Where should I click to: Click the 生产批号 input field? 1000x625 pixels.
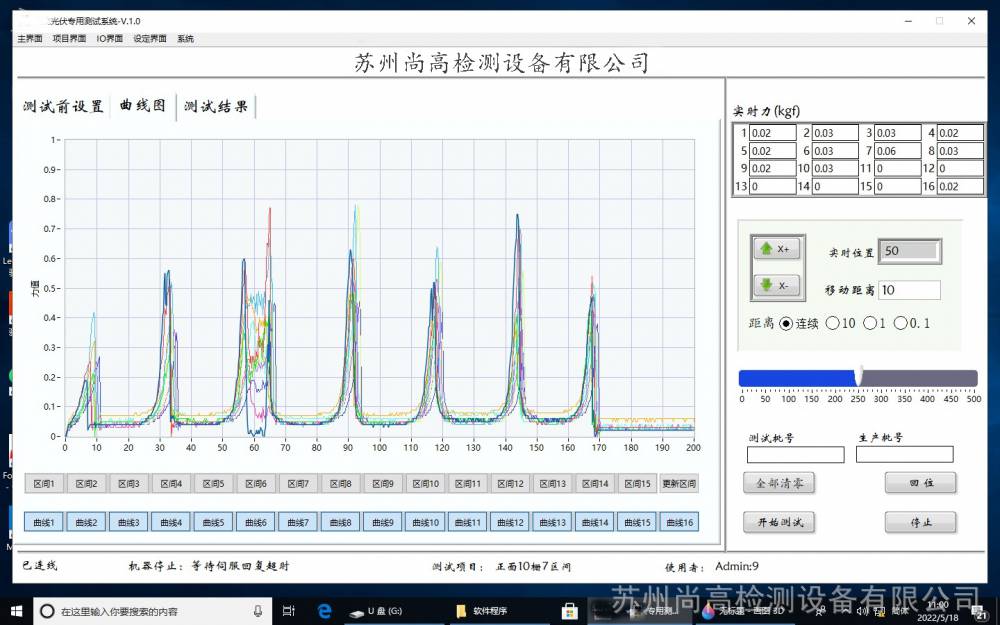pyautogui.click(x=904, y=455)
